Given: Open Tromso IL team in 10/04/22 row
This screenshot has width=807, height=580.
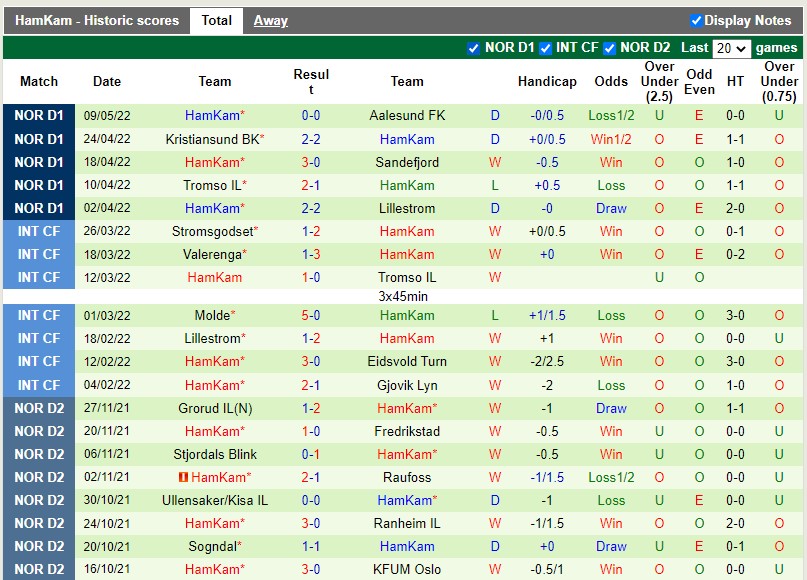Looking at the screenshot, I should point(213,185).
